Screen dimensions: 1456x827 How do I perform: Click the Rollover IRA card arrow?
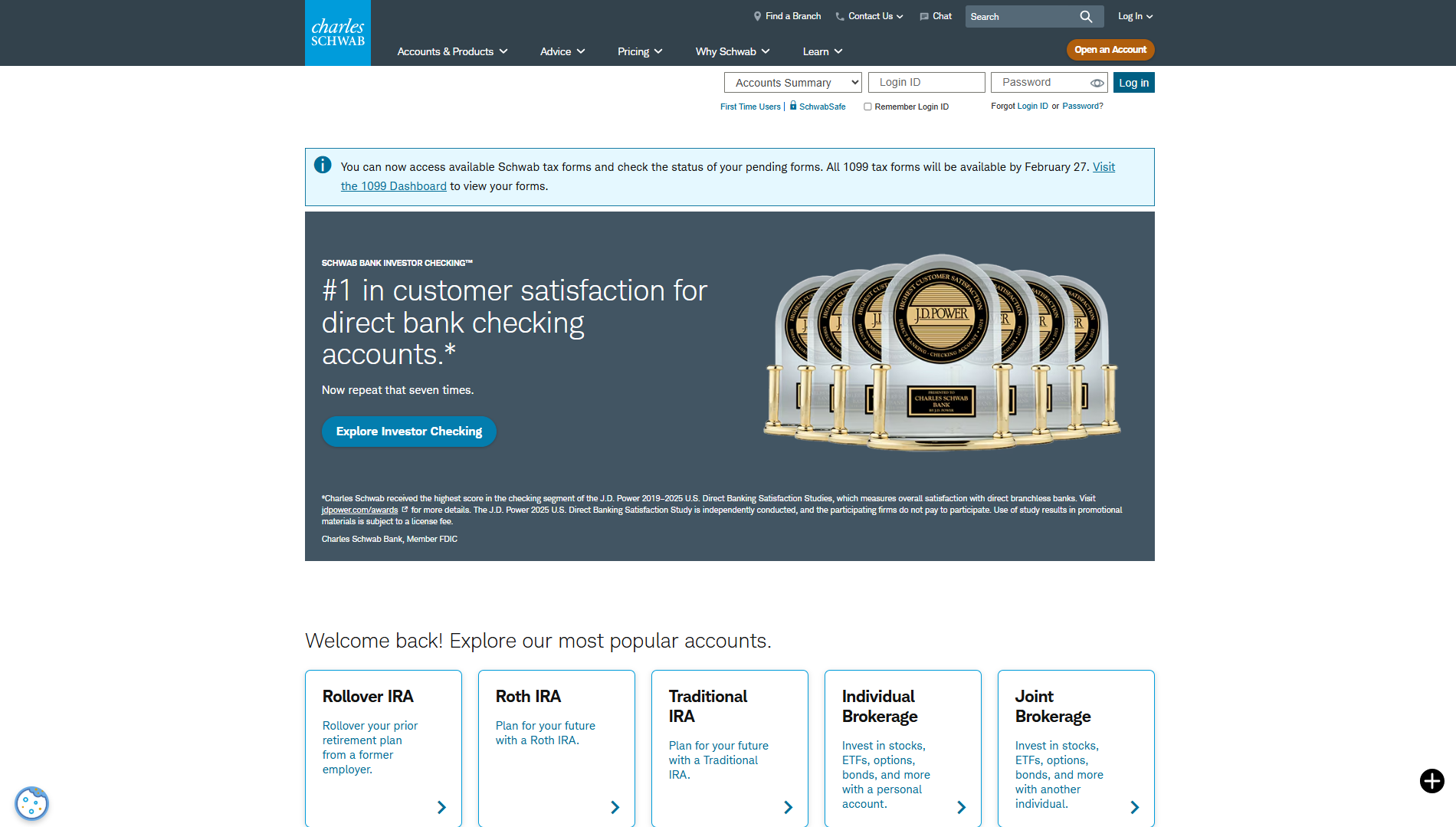[441, 807]
